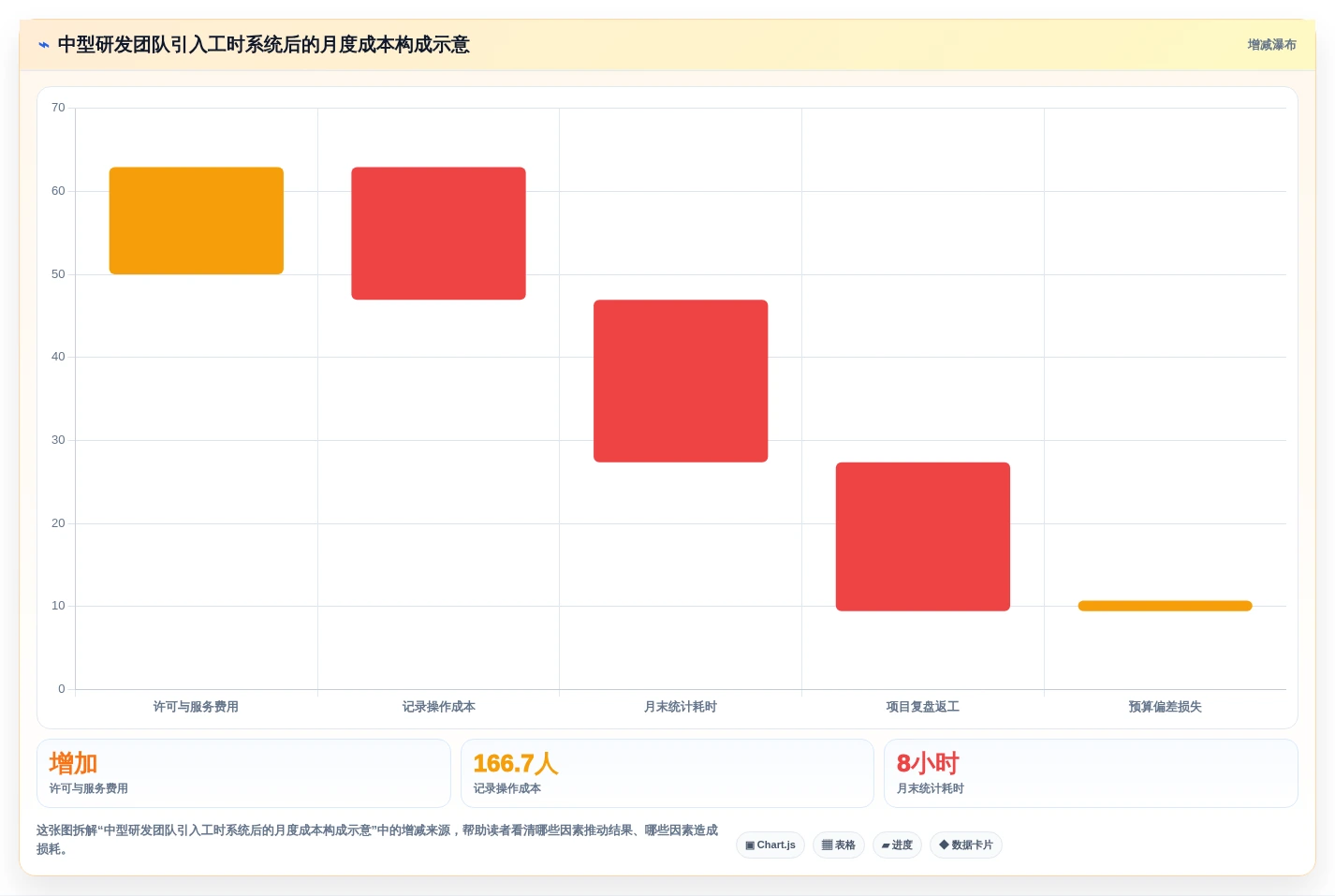Select the 数据卡片 tag
The image size is (1335, 896).
[966, 845]
